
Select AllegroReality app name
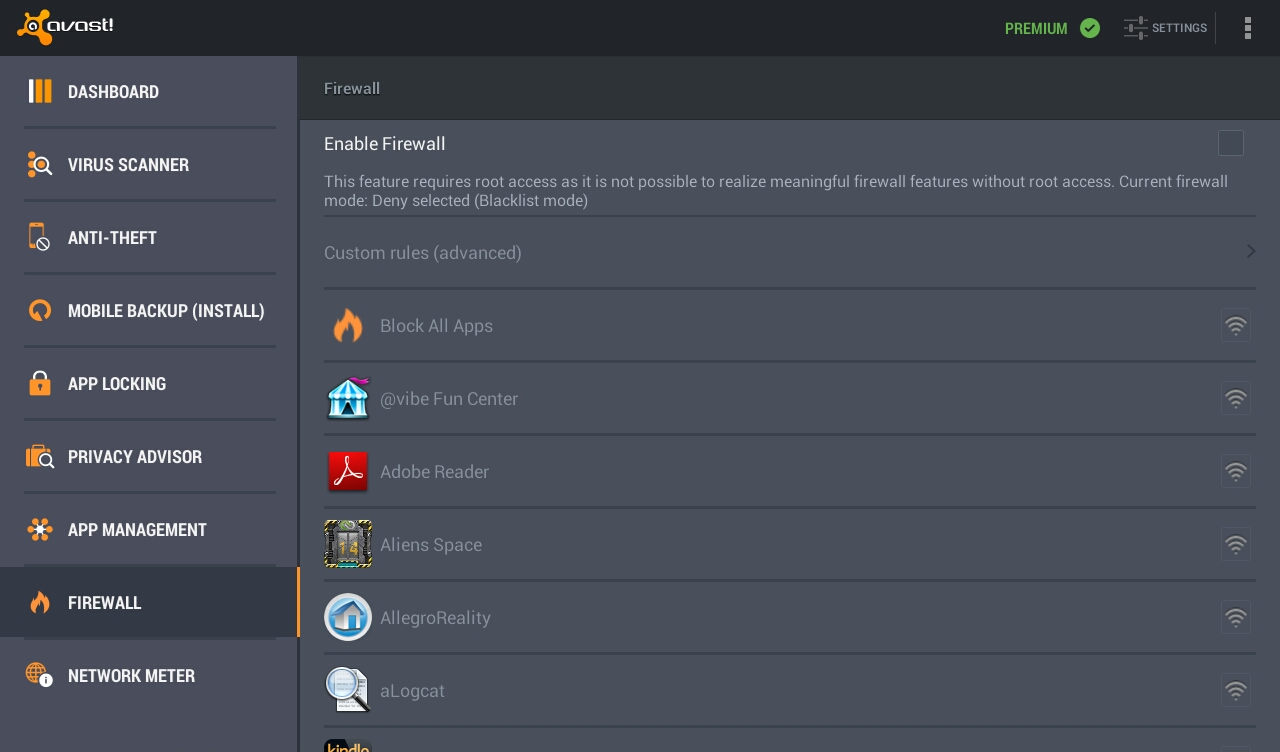click(x=435, y=618)
